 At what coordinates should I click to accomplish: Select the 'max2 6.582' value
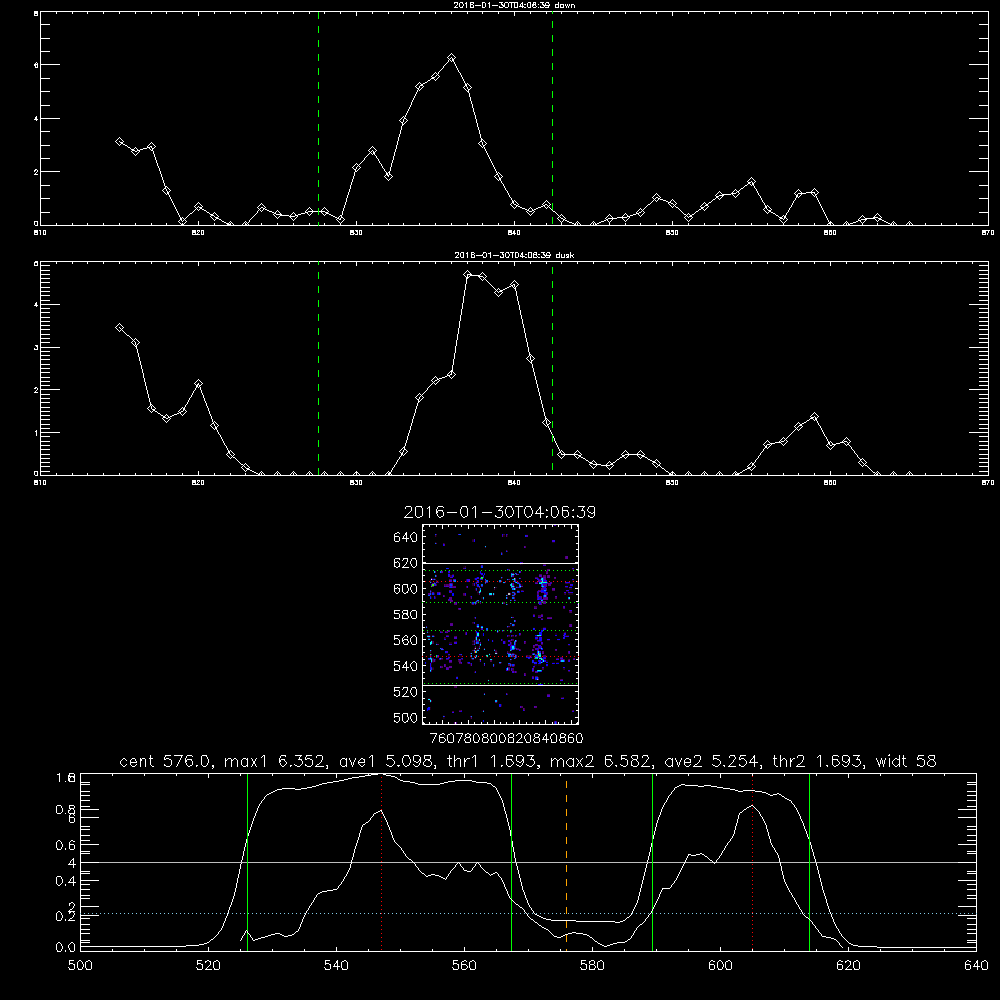point(599,761)
